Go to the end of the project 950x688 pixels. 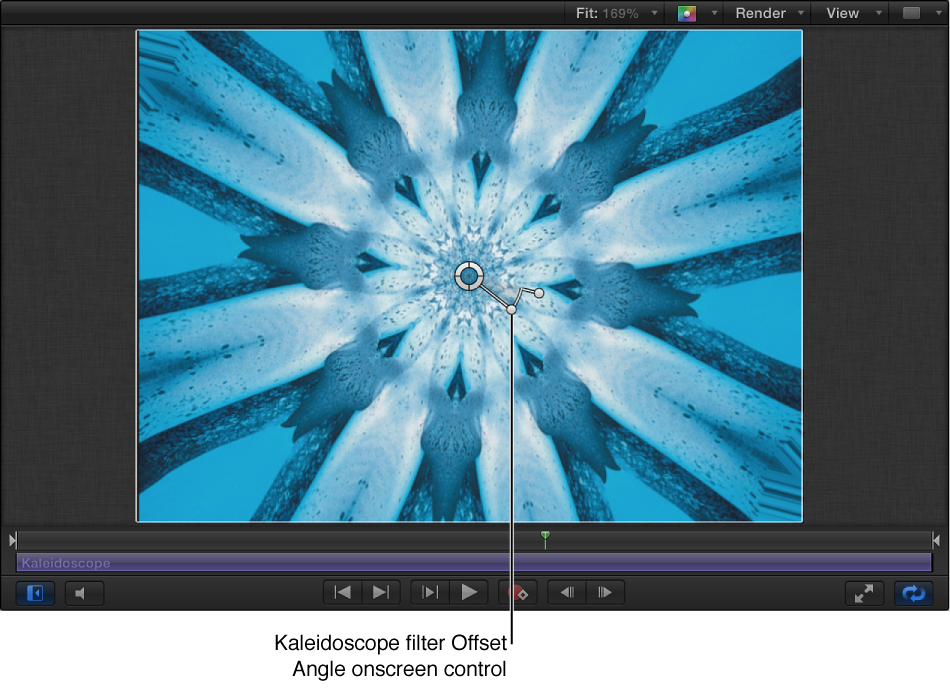pos(381,592)
